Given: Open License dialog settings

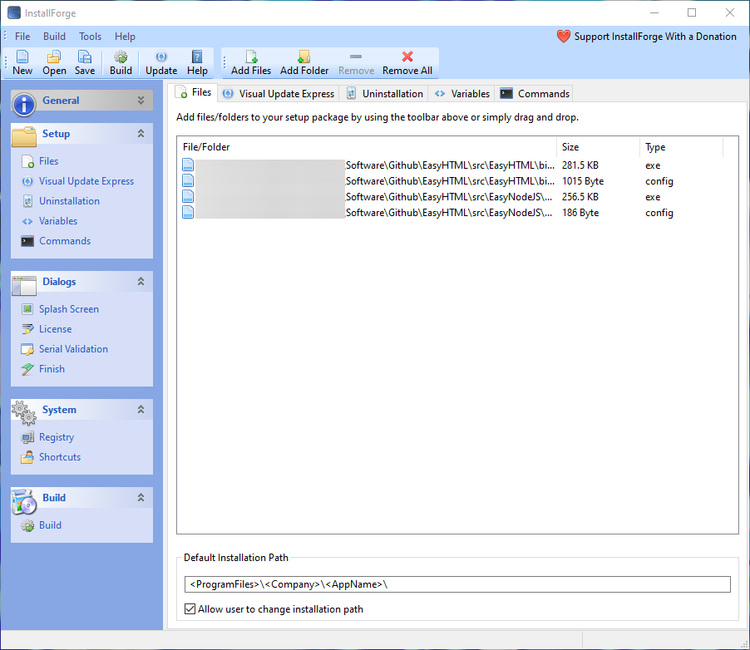Looking at the screenshot, I should (x=55, y=329).
